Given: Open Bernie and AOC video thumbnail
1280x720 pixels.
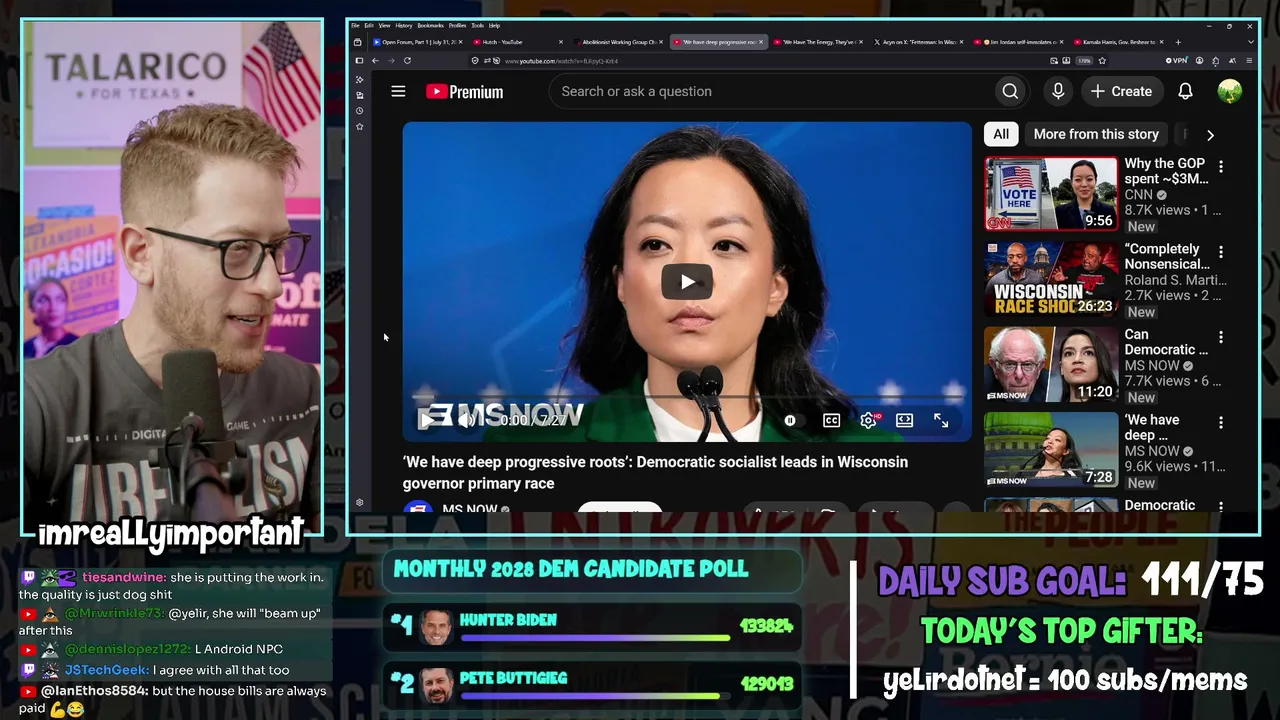Looking at the screenshot, I should pyautogui.click(x=1051, y=365).
